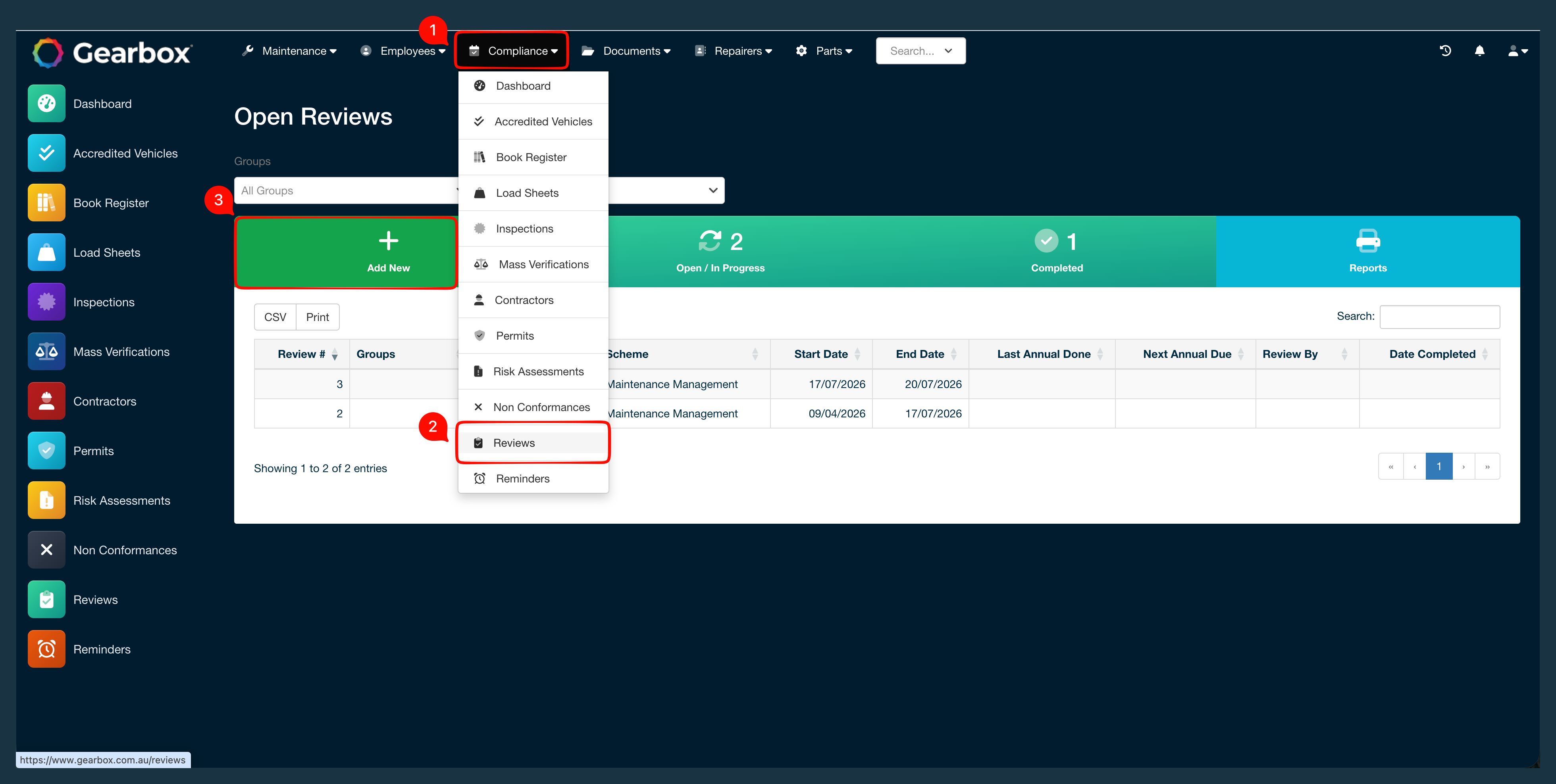Expand the Maintenance menu
This screenshot has width=1556, height=784.
(x=289, y=51)
